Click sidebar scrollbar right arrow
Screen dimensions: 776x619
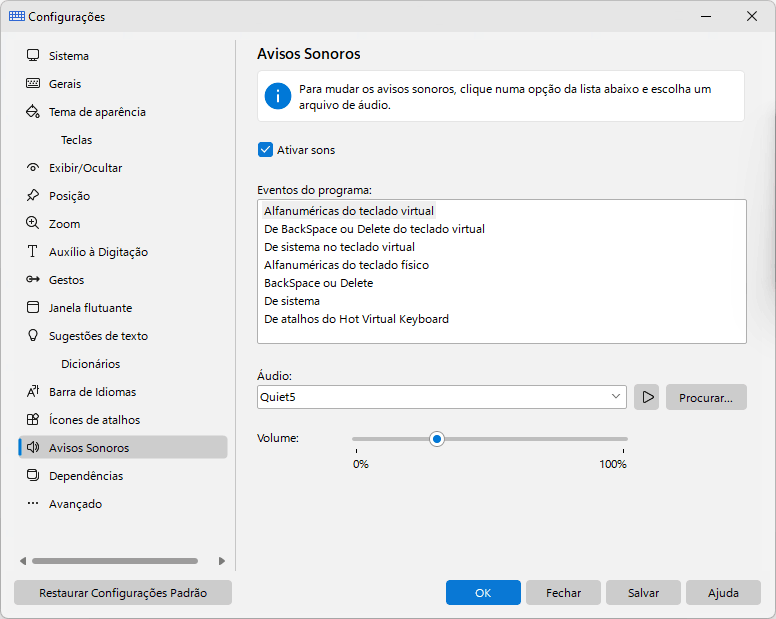222,561
